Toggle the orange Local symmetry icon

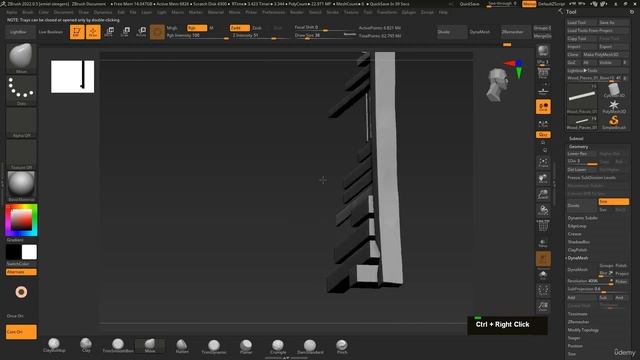543,107
